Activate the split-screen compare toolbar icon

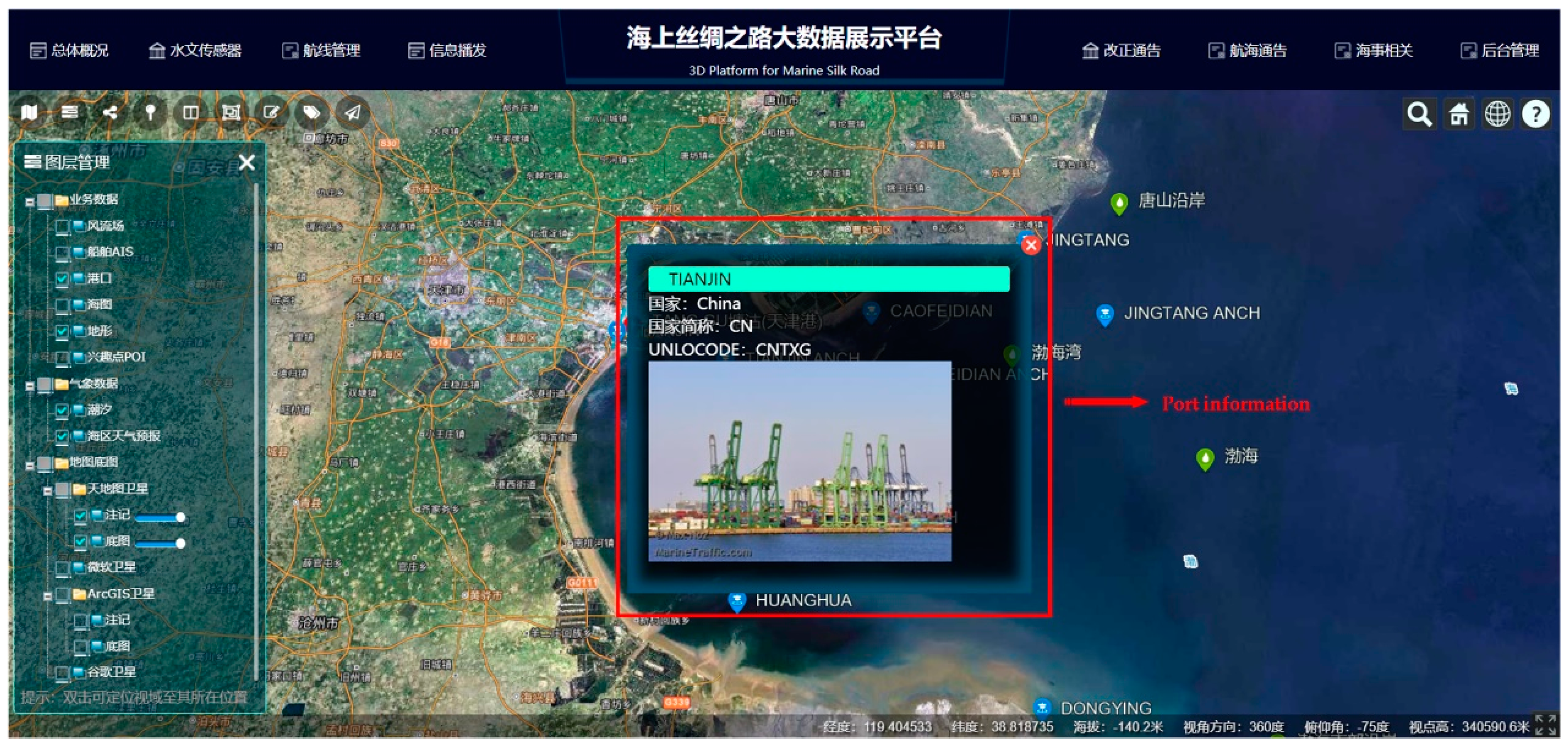click(190, 113)
